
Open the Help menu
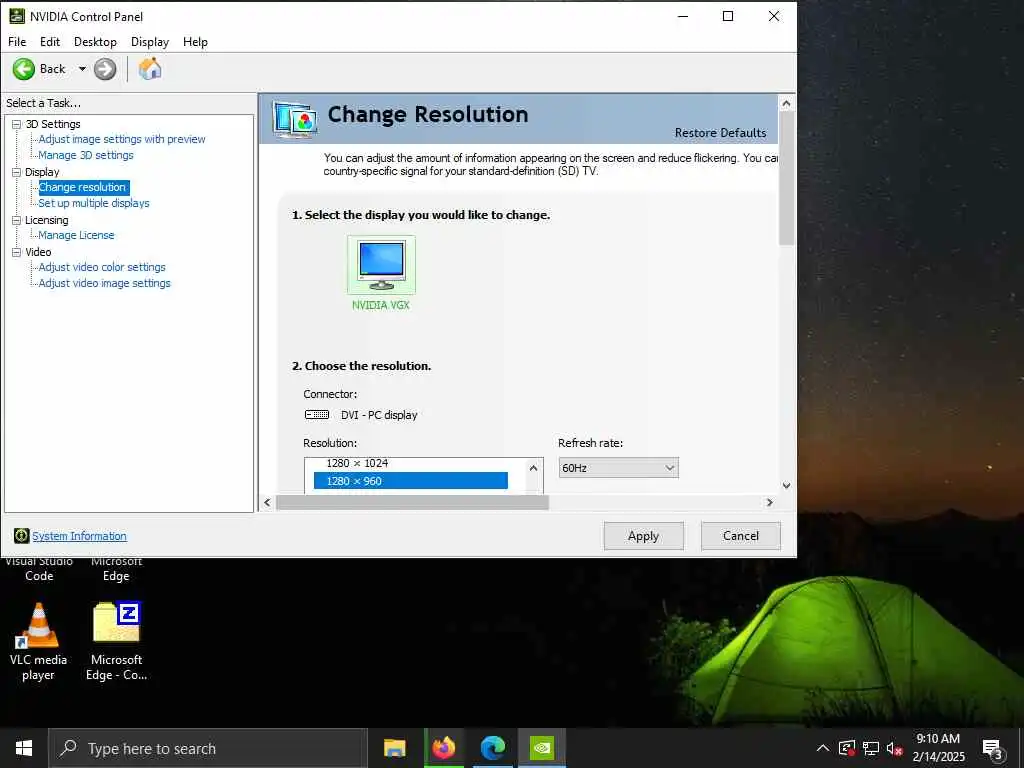pyautogui.click(x=195, y=42)
